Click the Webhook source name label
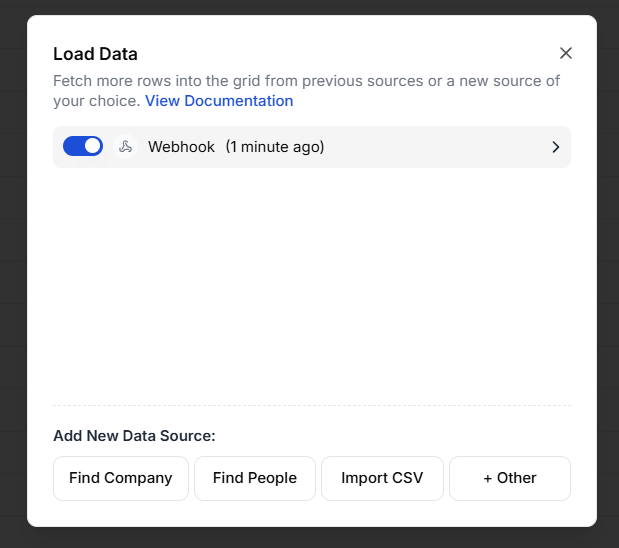The image size is (619, 548). 181,147
